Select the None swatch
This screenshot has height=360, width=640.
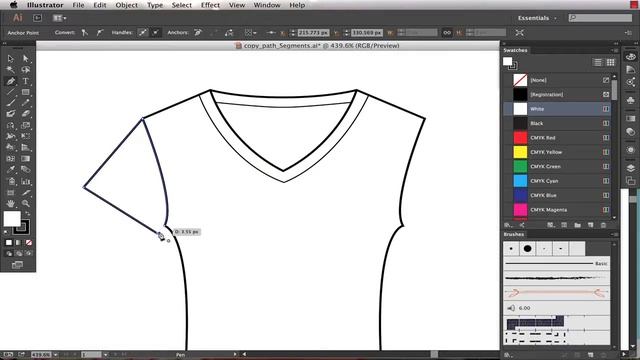558,80
